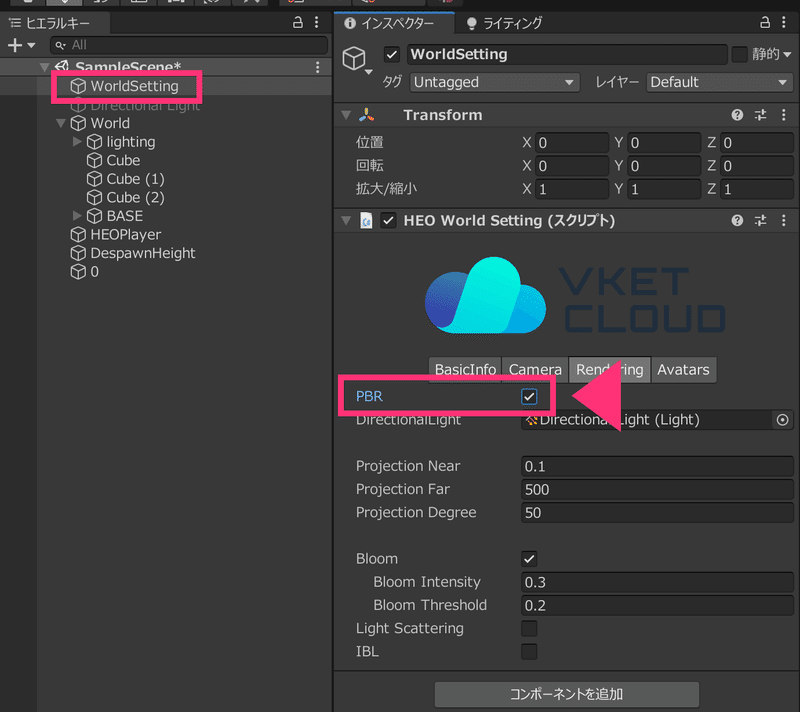800x712 pixels.
Task: Switch to the Avatars tab
Action: [x=684, y=369]
